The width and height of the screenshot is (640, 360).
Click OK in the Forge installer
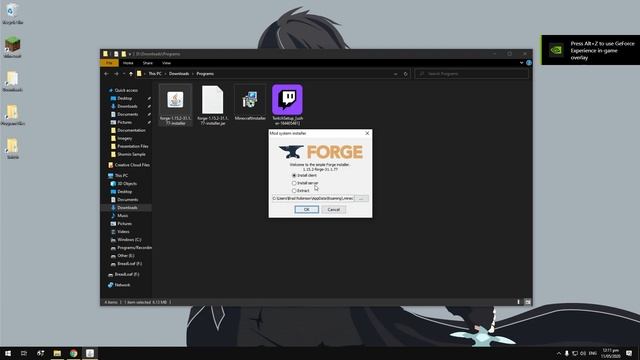click(307, 209)
